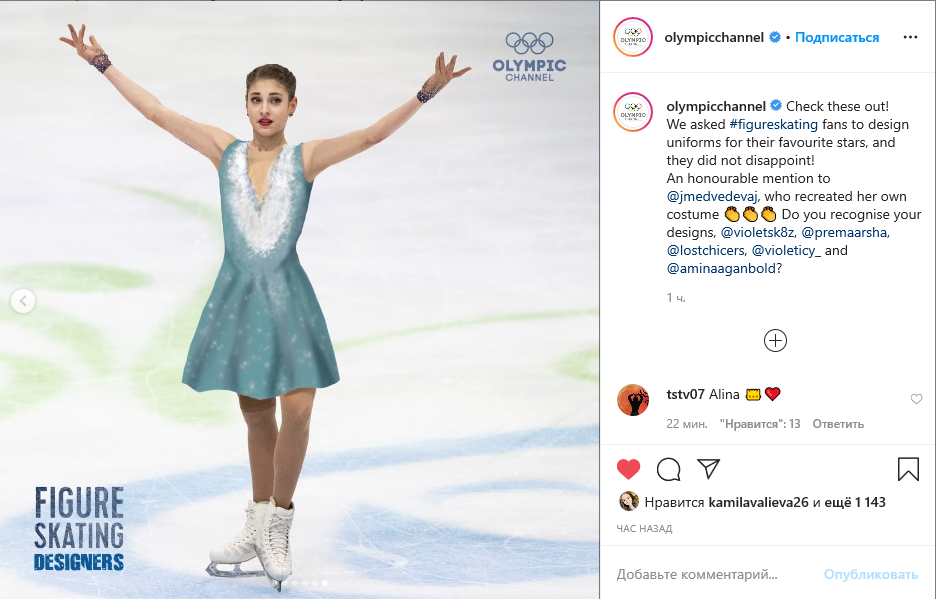Like the tstv07 comment with its heart
Viewport: 936px width, 599px height.
(916, 399)
